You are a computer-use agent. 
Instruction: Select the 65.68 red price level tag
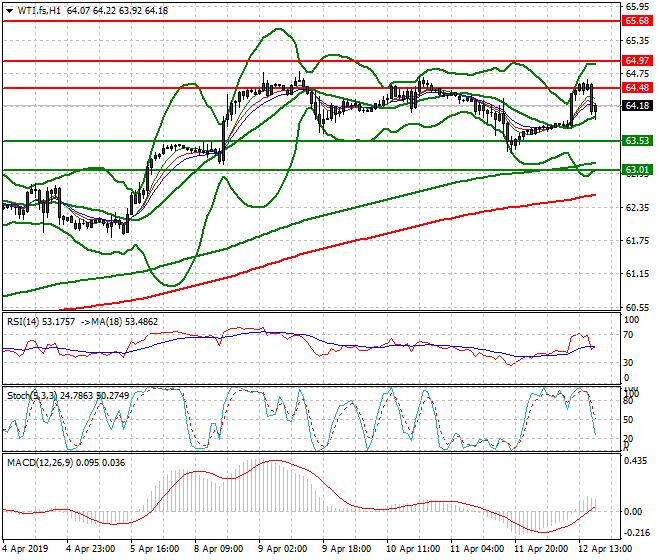click(x=637, y=20)
